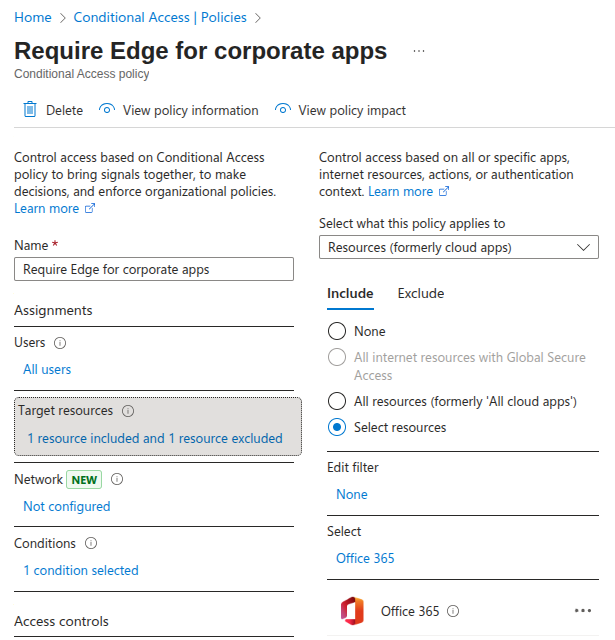Click the Assignments heading

[x=53, y=311]
